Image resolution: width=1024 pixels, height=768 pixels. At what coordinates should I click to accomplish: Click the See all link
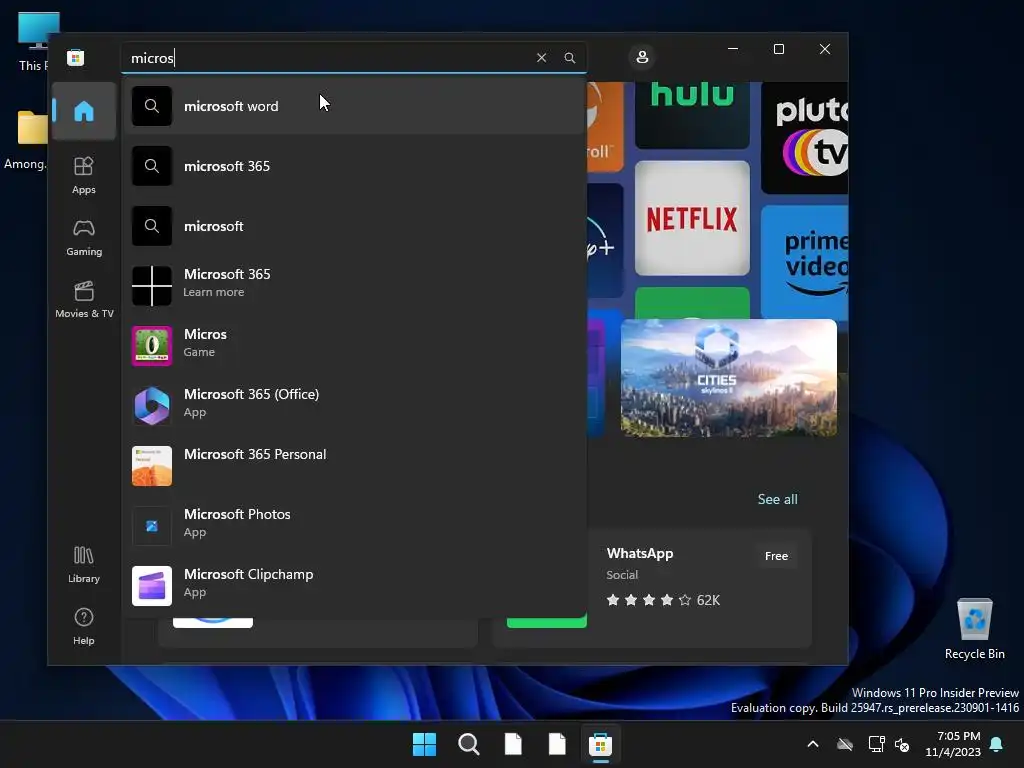777,499
